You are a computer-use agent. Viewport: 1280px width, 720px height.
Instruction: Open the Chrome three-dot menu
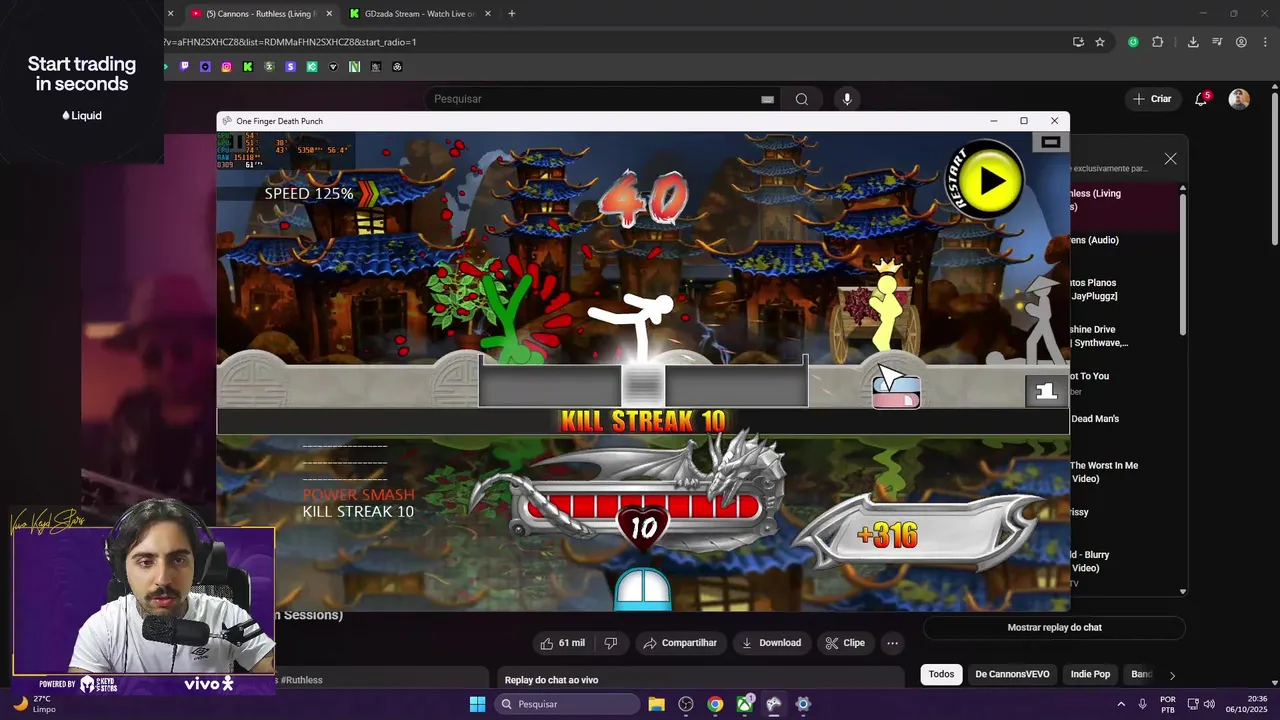coord(1265,42)
